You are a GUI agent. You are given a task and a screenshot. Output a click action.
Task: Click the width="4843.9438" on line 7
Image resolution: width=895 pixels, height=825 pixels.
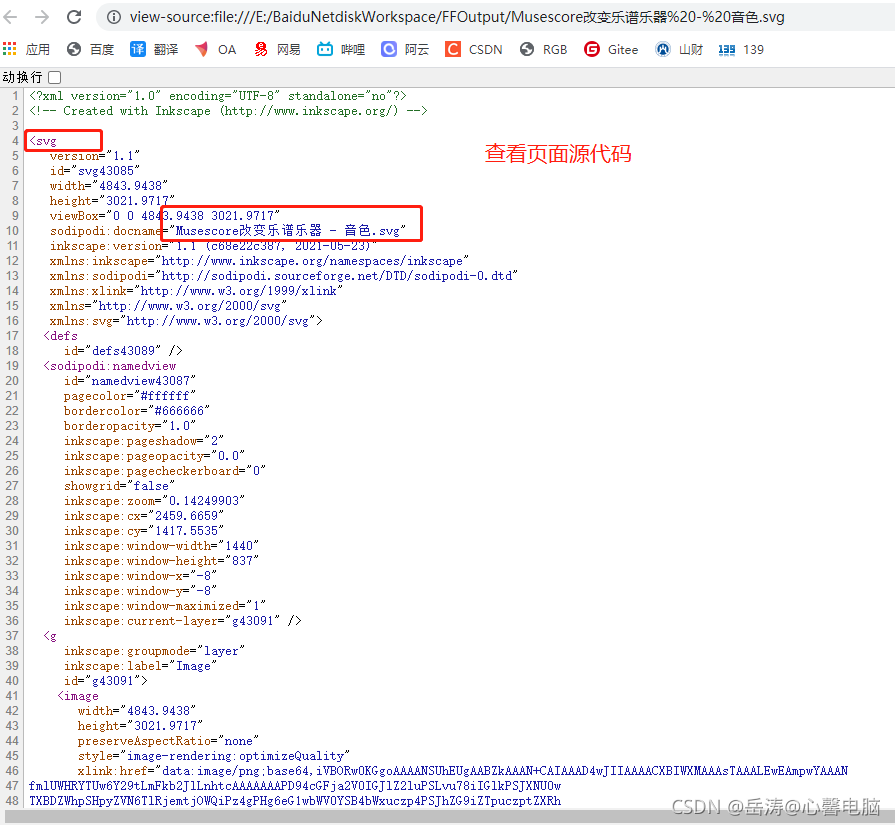[x=109, y=186]
